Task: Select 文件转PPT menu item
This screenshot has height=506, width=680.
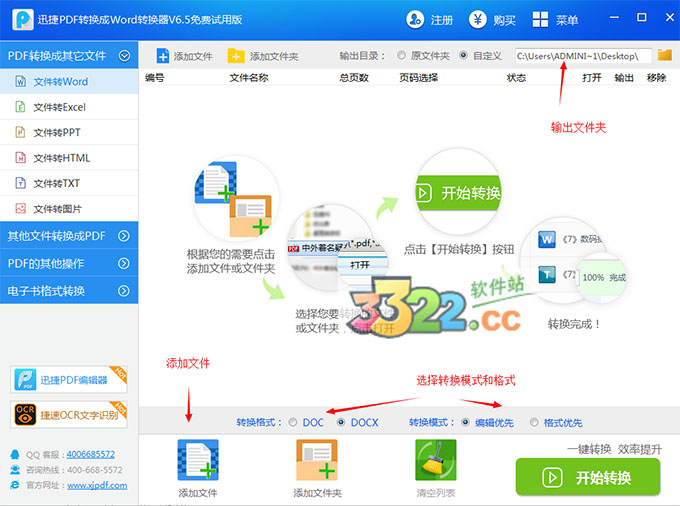Action: 69,132
